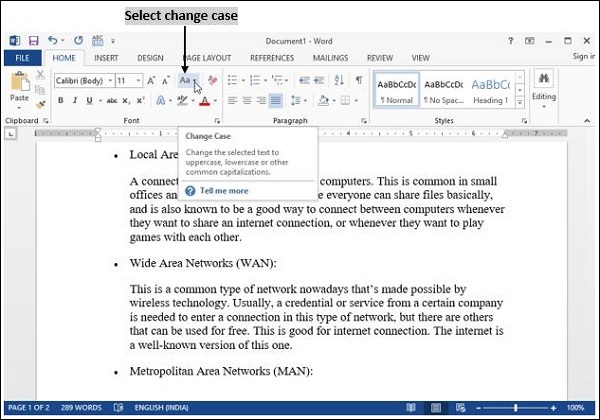Click the Center alignment icon
This screenshot has width=600, height=420.
click(x=246, y=101)
